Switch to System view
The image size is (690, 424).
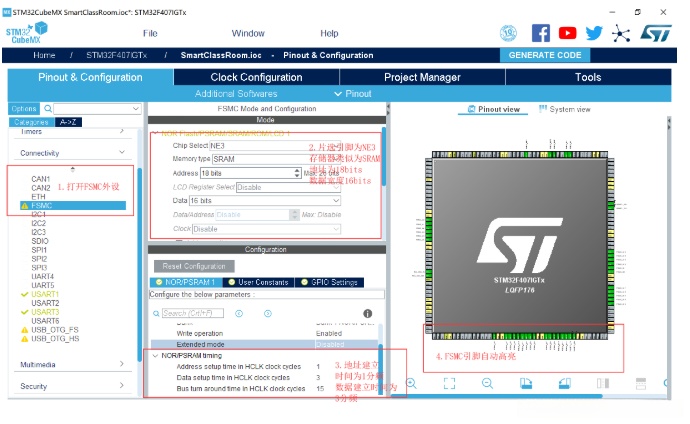click(565, 109)
